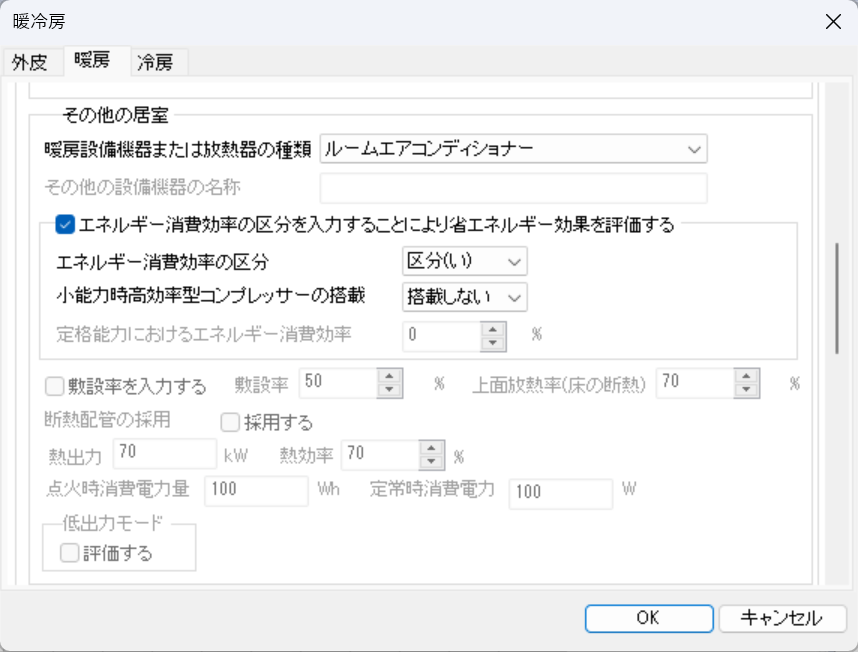Increase 定格能力におけるエネルギー消費効率 with up arrow

[493, 329]
